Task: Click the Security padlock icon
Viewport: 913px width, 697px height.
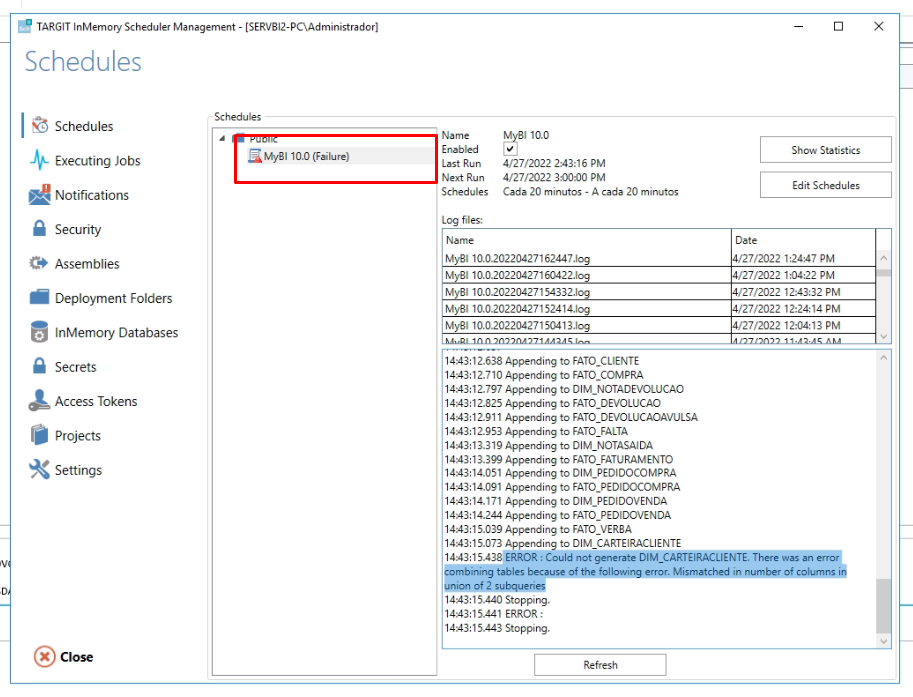Action: (x=39, y=228)
